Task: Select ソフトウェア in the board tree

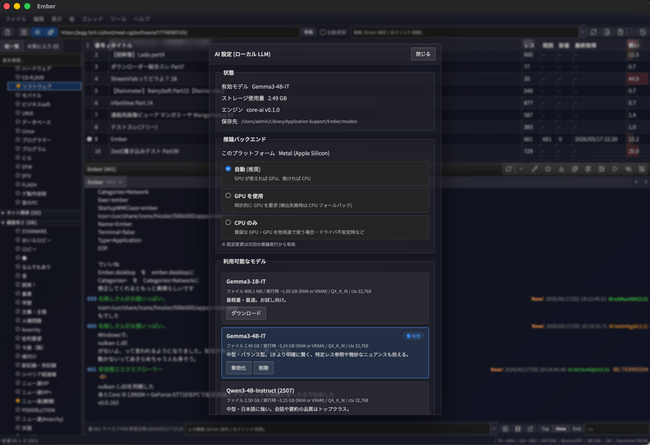Action: [44, 86]
